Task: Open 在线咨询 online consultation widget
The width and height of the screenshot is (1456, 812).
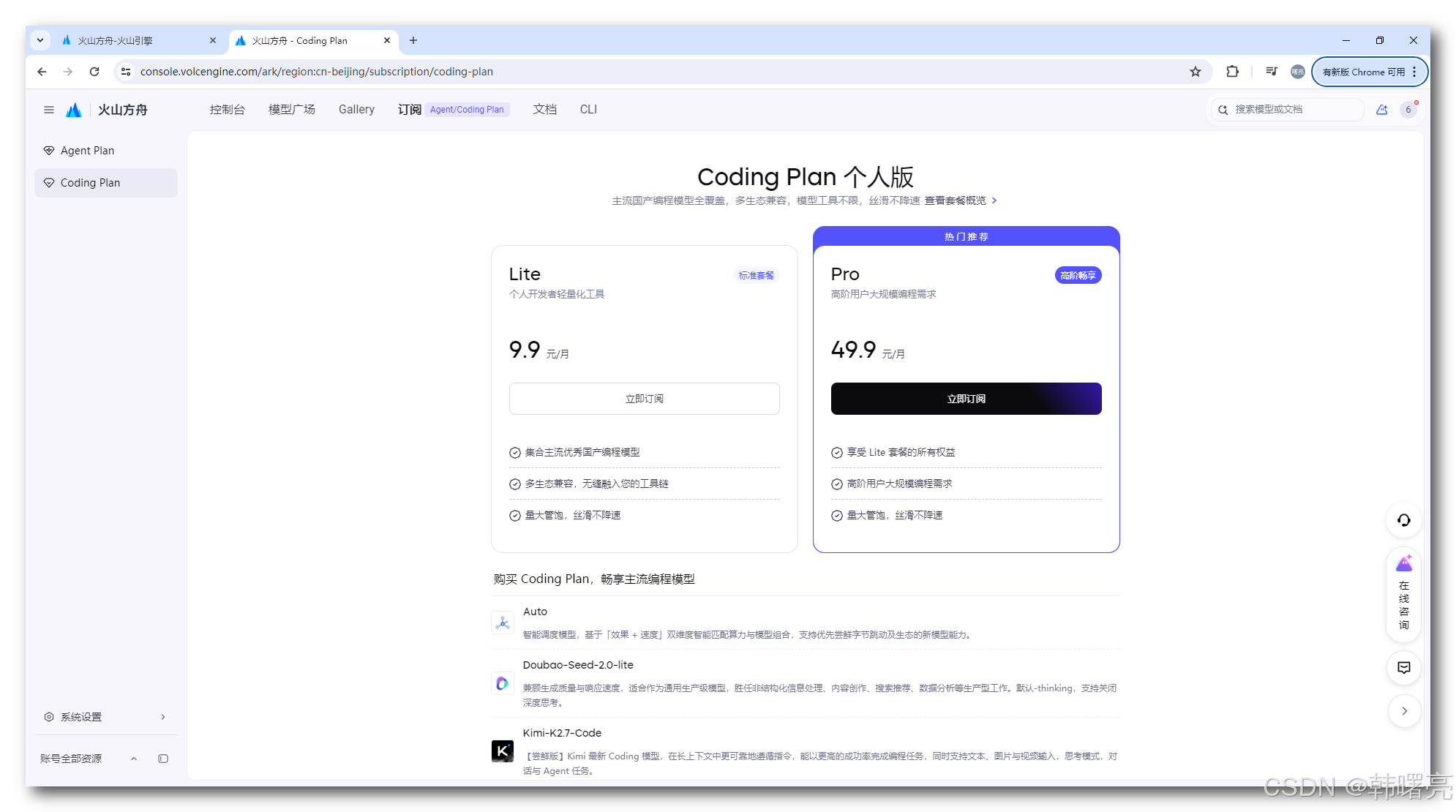Action: pyautogui.click(x=1403, y=593)
